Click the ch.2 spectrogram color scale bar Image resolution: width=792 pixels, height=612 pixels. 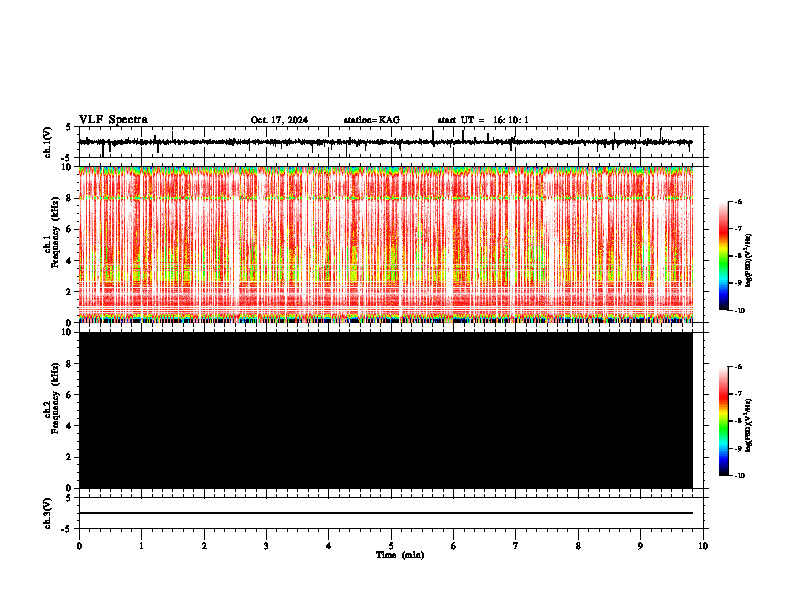coord(724,421)
